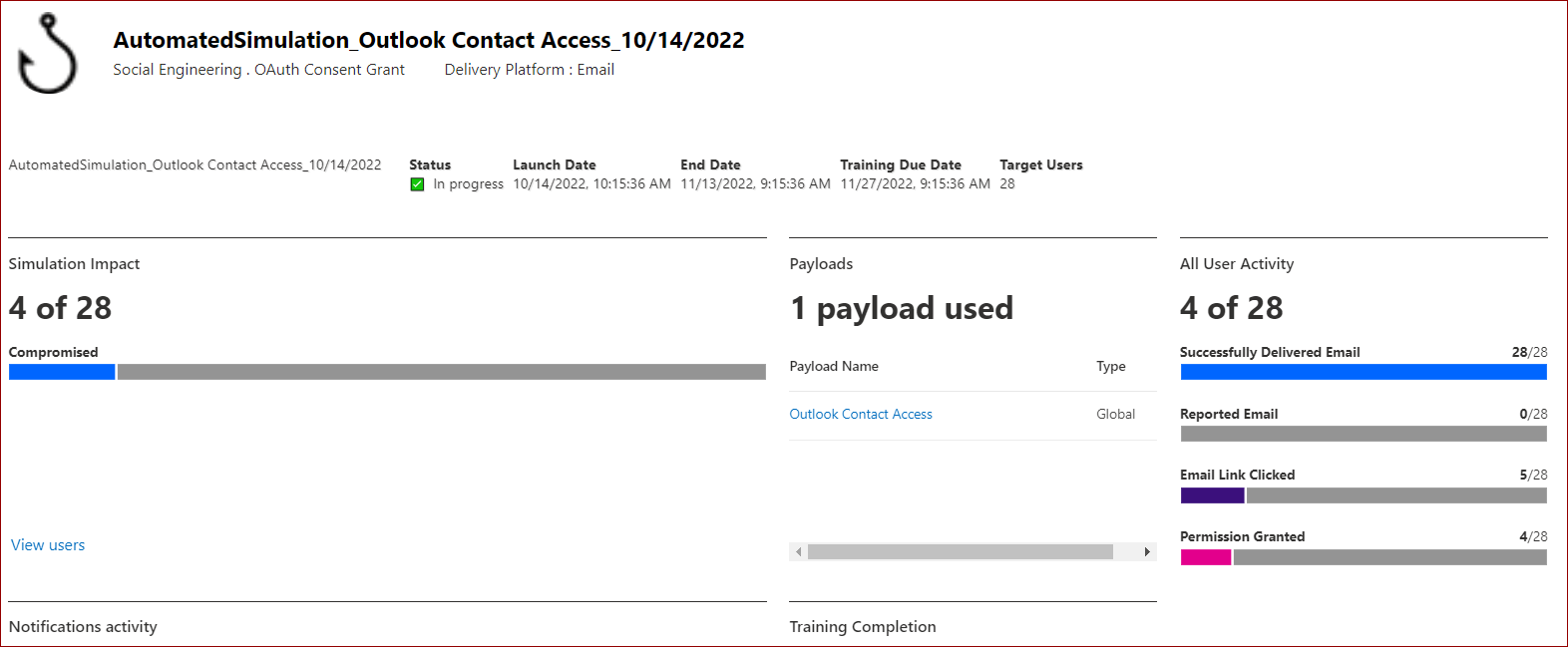Click the pink Permission Granted bar
The height and width of the screenshot is (647, 1568).
click(1206, 557)
